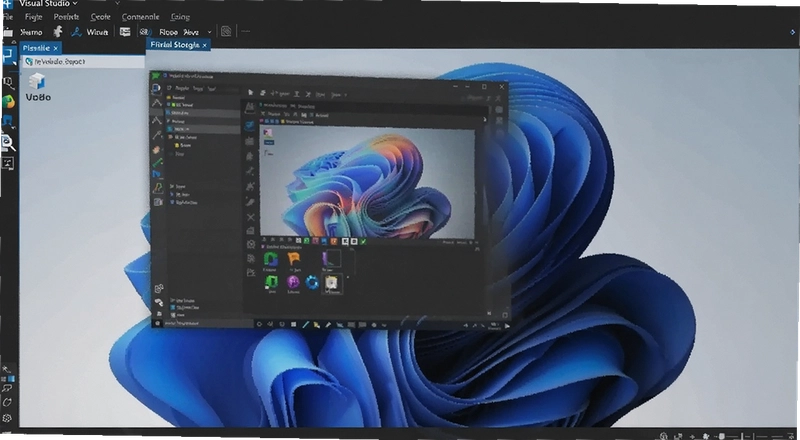Click the magnifying glass icon in left sidebar

(8, 142)
